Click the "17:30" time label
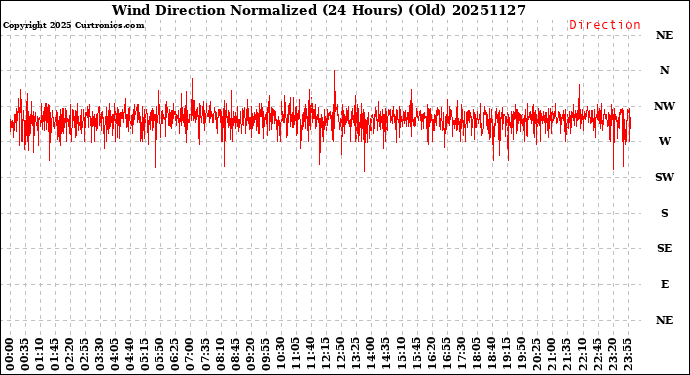The image size is (690, 375). (461, 355)
